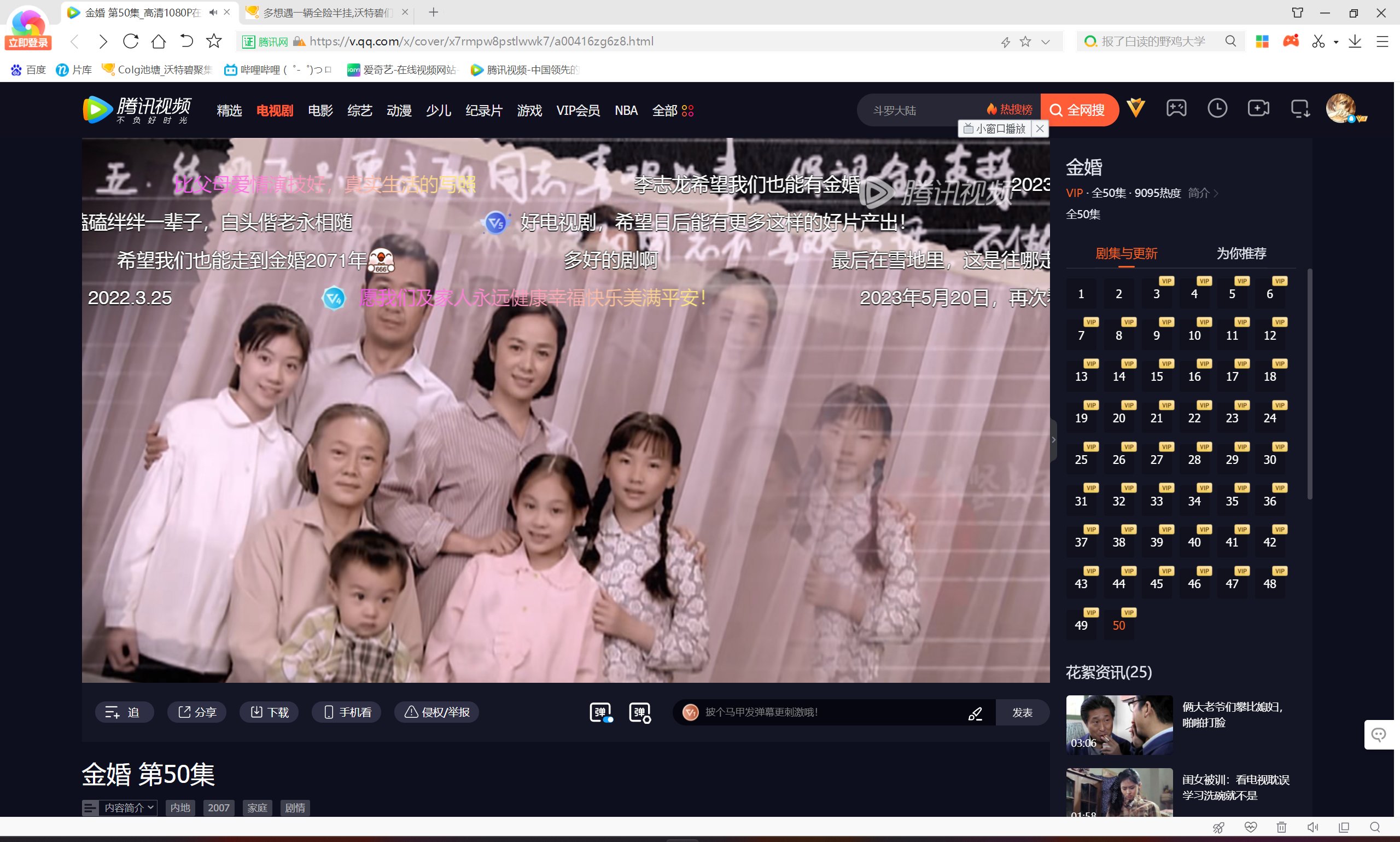1400x842 pixels.
Task: Click the undo-close-tab restore icon
Action: [x=186, y=41]
